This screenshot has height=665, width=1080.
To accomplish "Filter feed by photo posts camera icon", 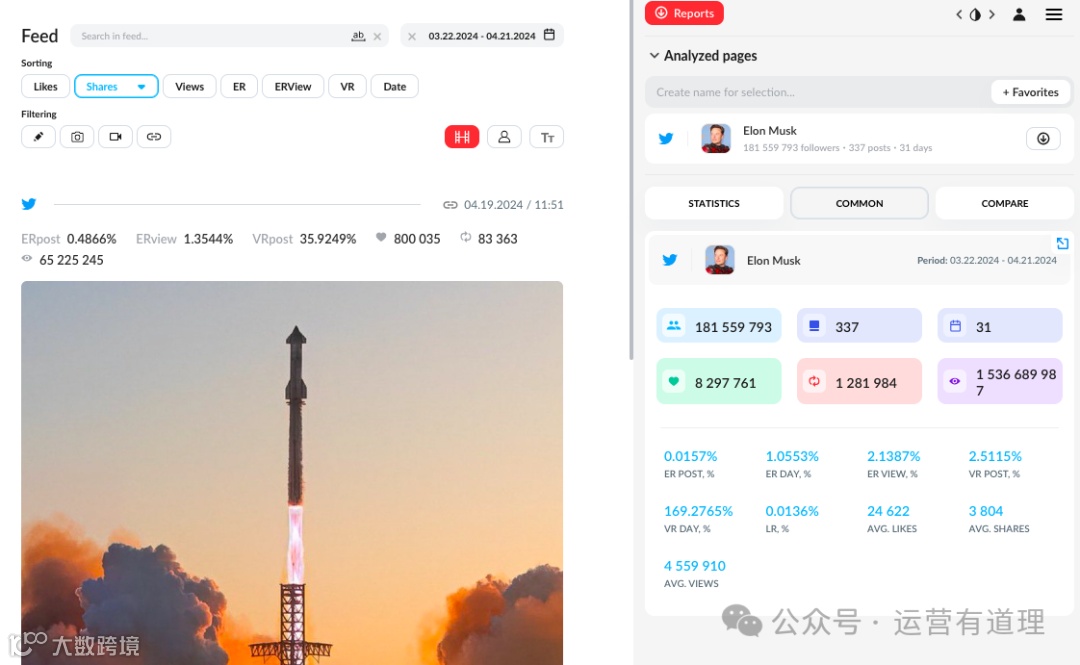I will pos(77,136).
